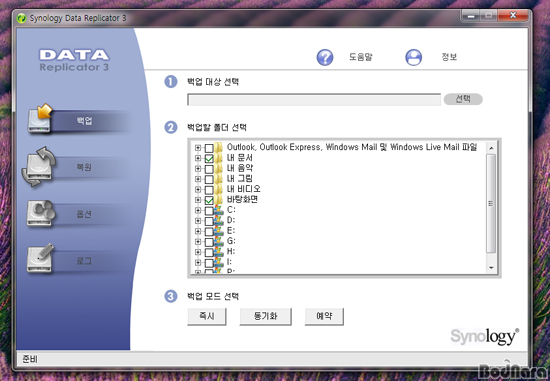This screenshot has width=550, height=381.
Task: Click the backup destination path field
Action: point(314,100)
